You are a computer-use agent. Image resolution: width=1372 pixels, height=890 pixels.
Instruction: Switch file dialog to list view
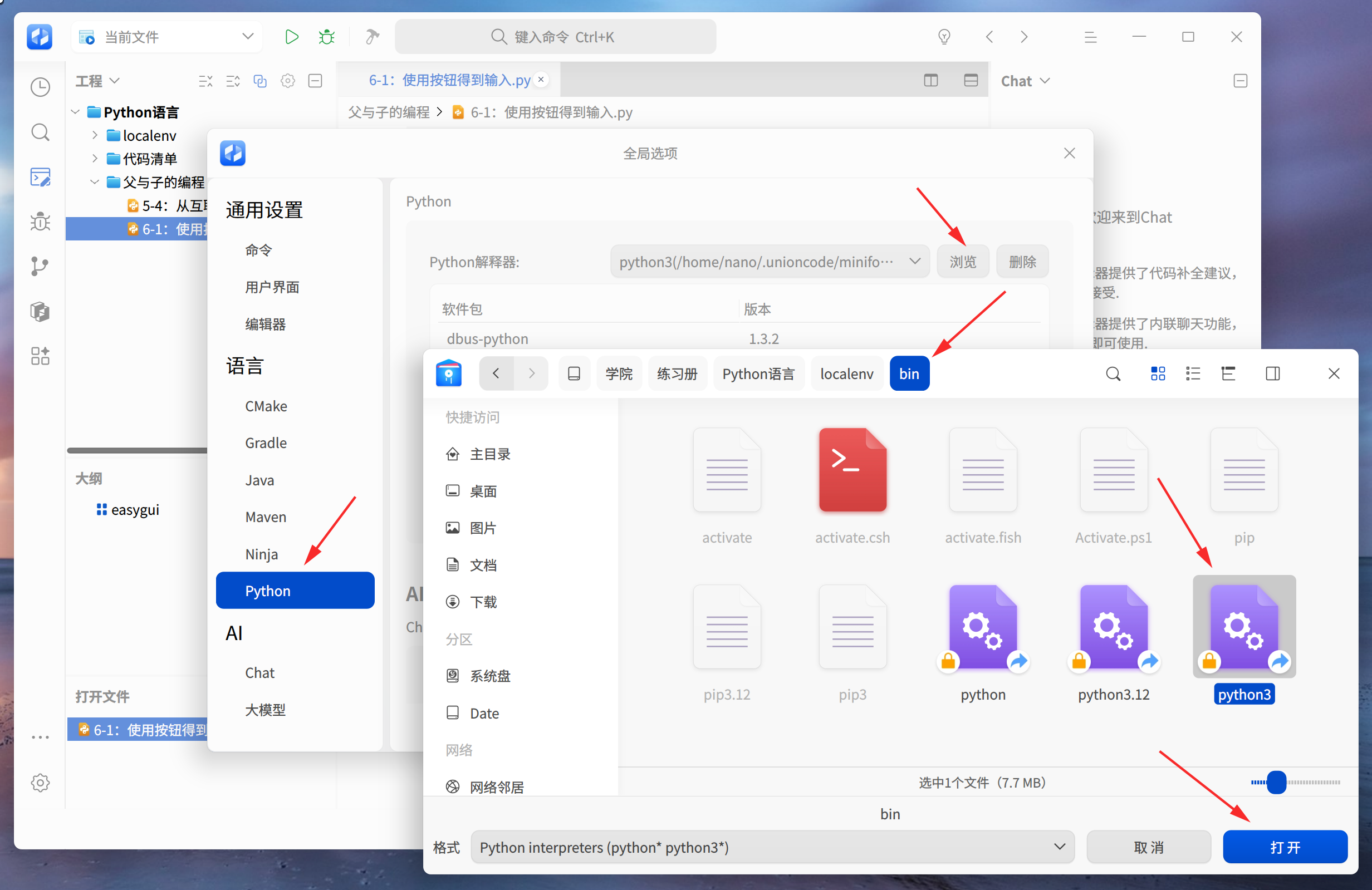click(1193, 373)
